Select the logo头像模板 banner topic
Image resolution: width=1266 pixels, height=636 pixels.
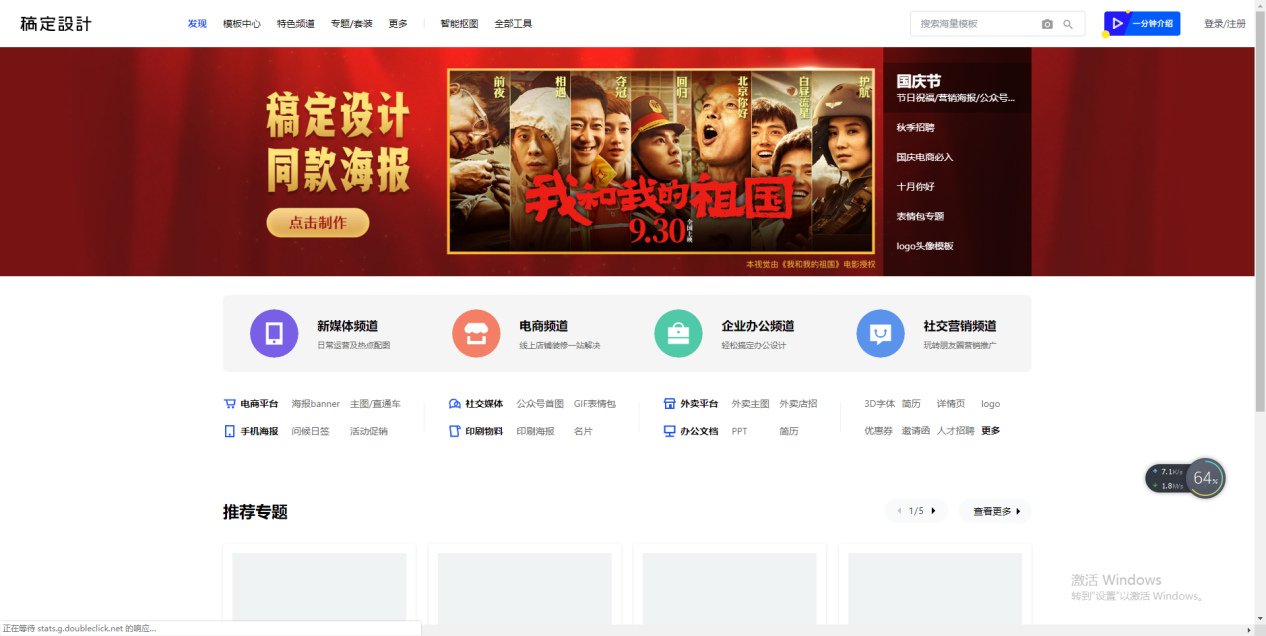[x=925, y=246]
